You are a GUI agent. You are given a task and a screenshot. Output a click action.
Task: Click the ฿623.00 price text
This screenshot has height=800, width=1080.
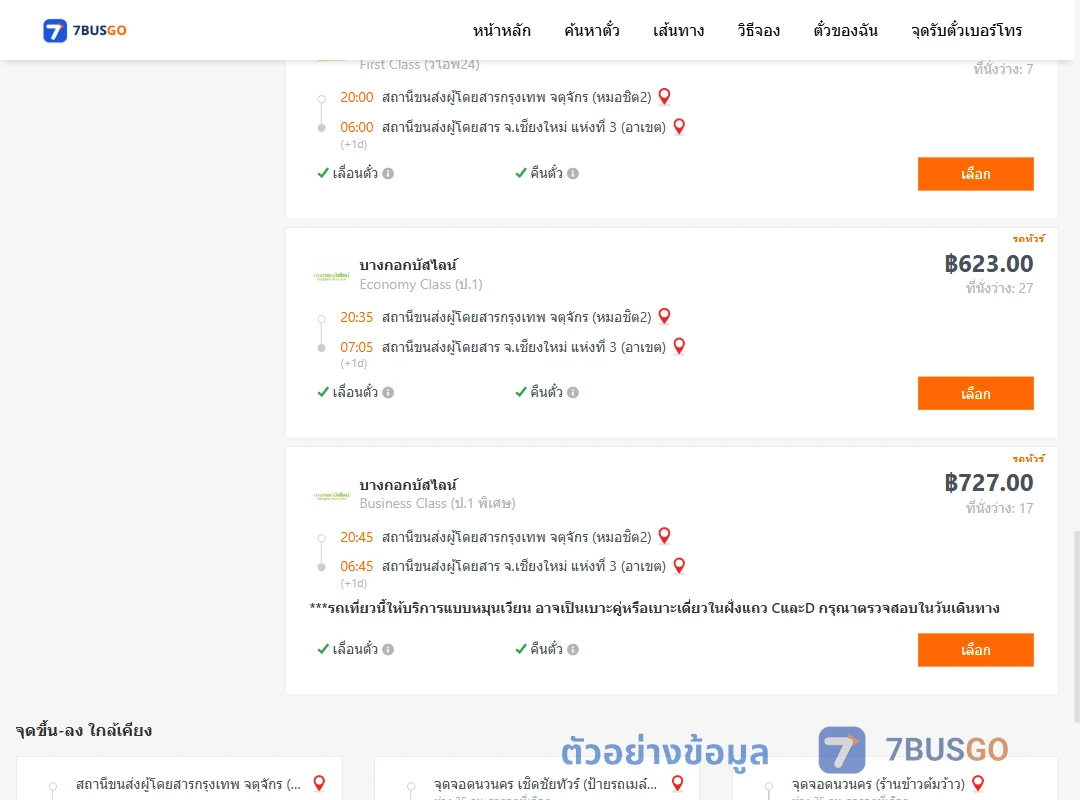(988, 263)
